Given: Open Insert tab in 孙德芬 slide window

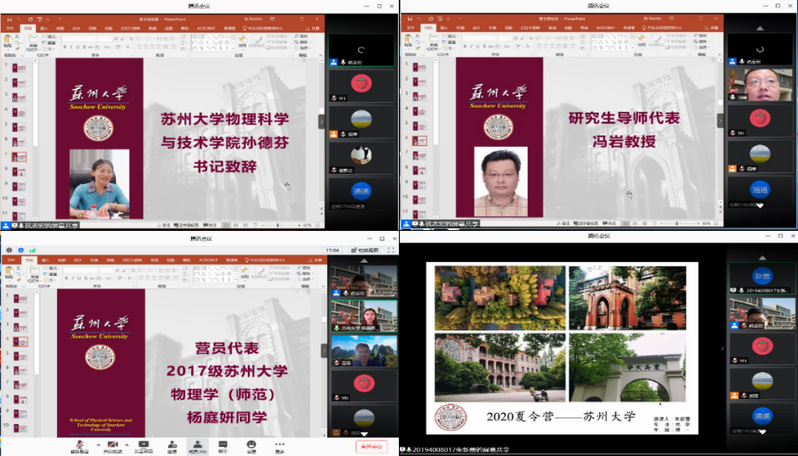Looking at the screenshot, I should point(44,28).
